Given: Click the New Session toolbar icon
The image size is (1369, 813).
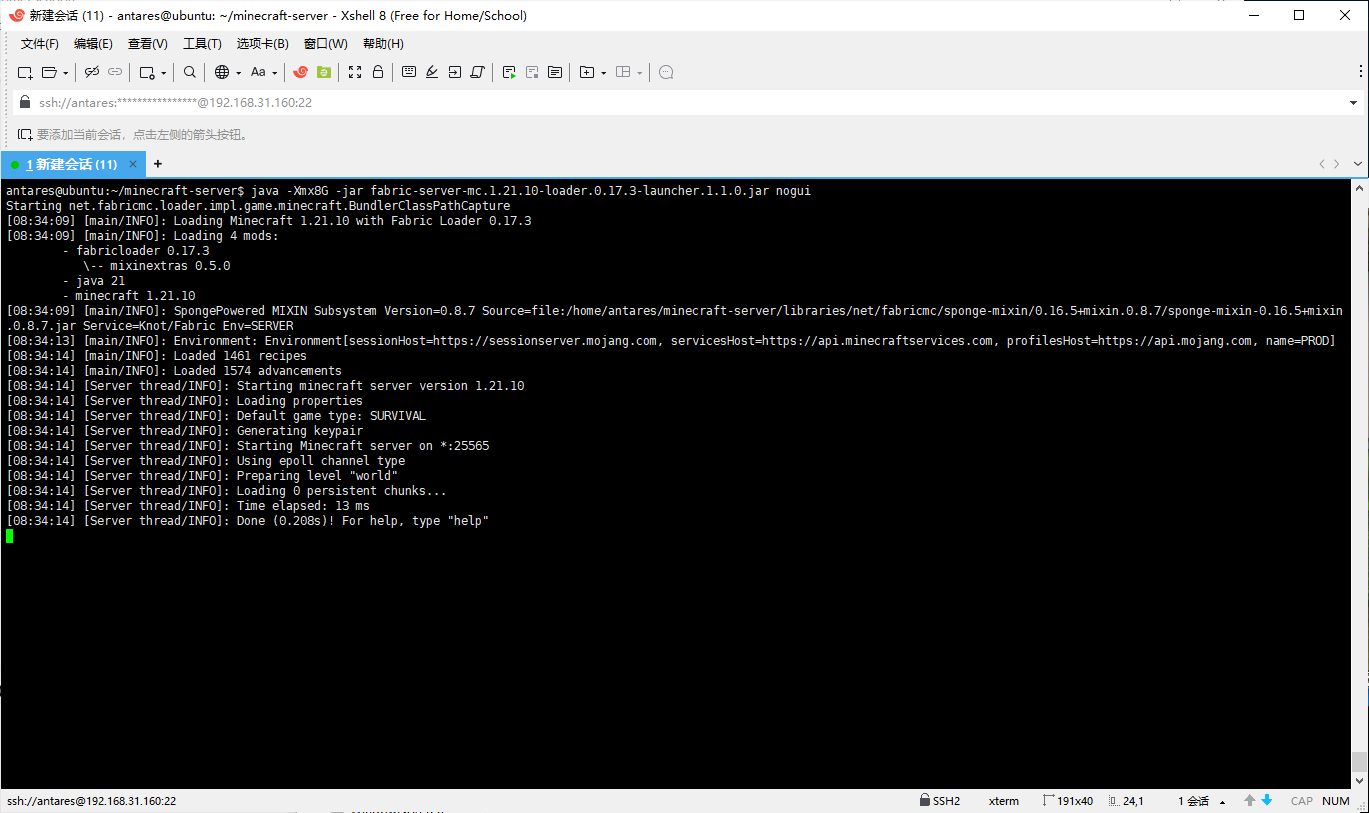Looking at the screenshot, I should point(25,72).
